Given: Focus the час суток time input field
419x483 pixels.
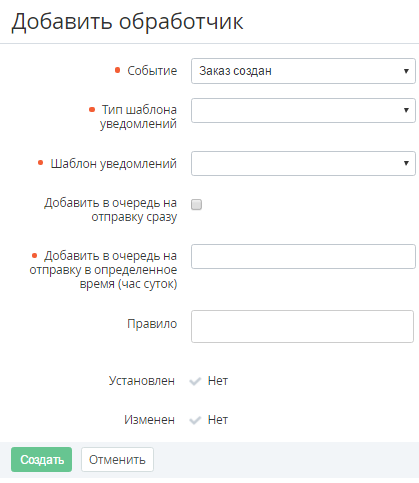Looking at the screenshot, I should [303, 256].
